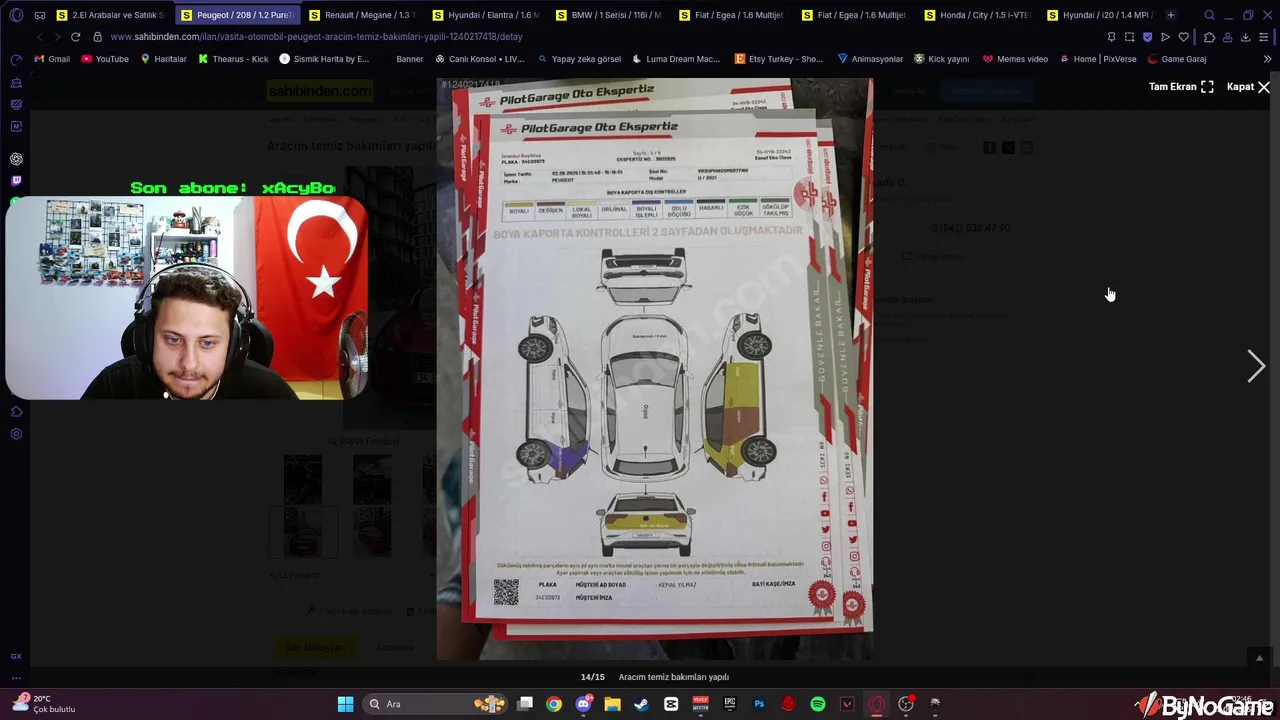Open the tab search magnifier icon
1280x720 pixels.
point(1209,15)
